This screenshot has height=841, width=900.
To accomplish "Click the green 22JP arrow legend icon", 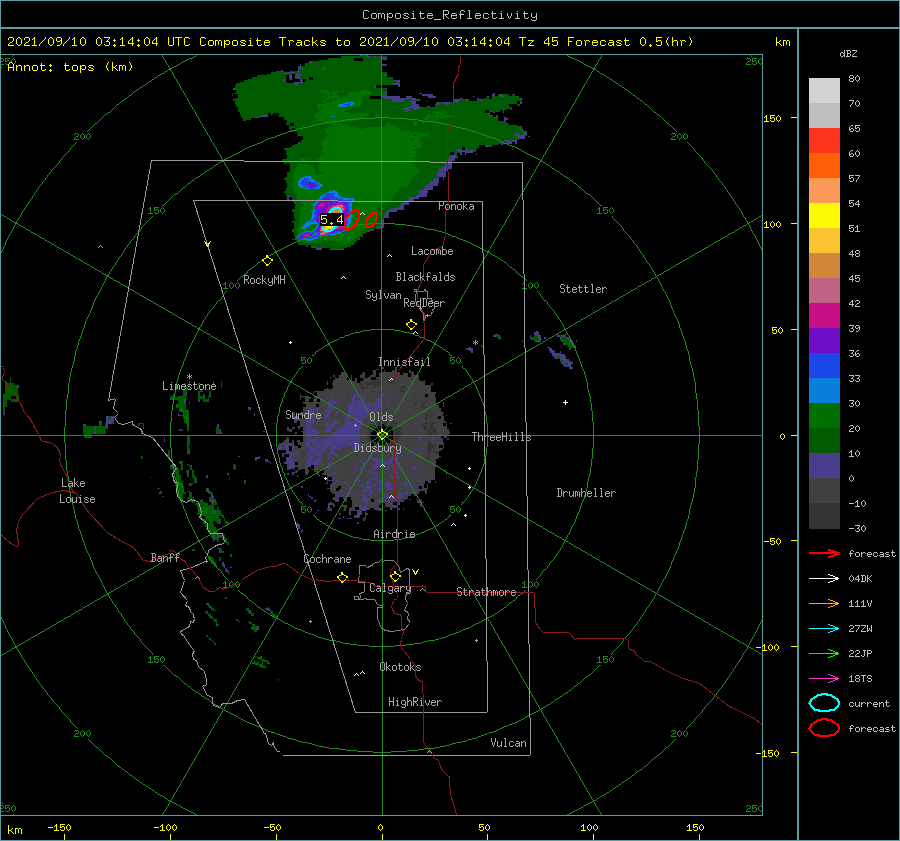I will 824,653.
